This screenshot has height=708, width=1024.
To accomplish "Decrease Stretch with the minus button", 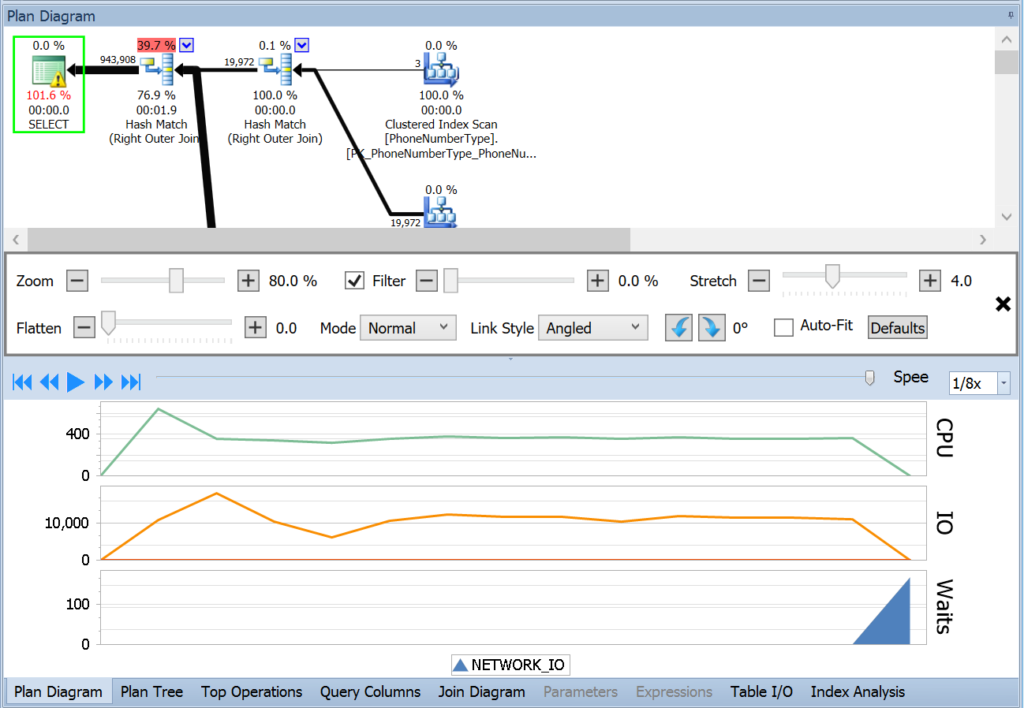I will (759, 281).
